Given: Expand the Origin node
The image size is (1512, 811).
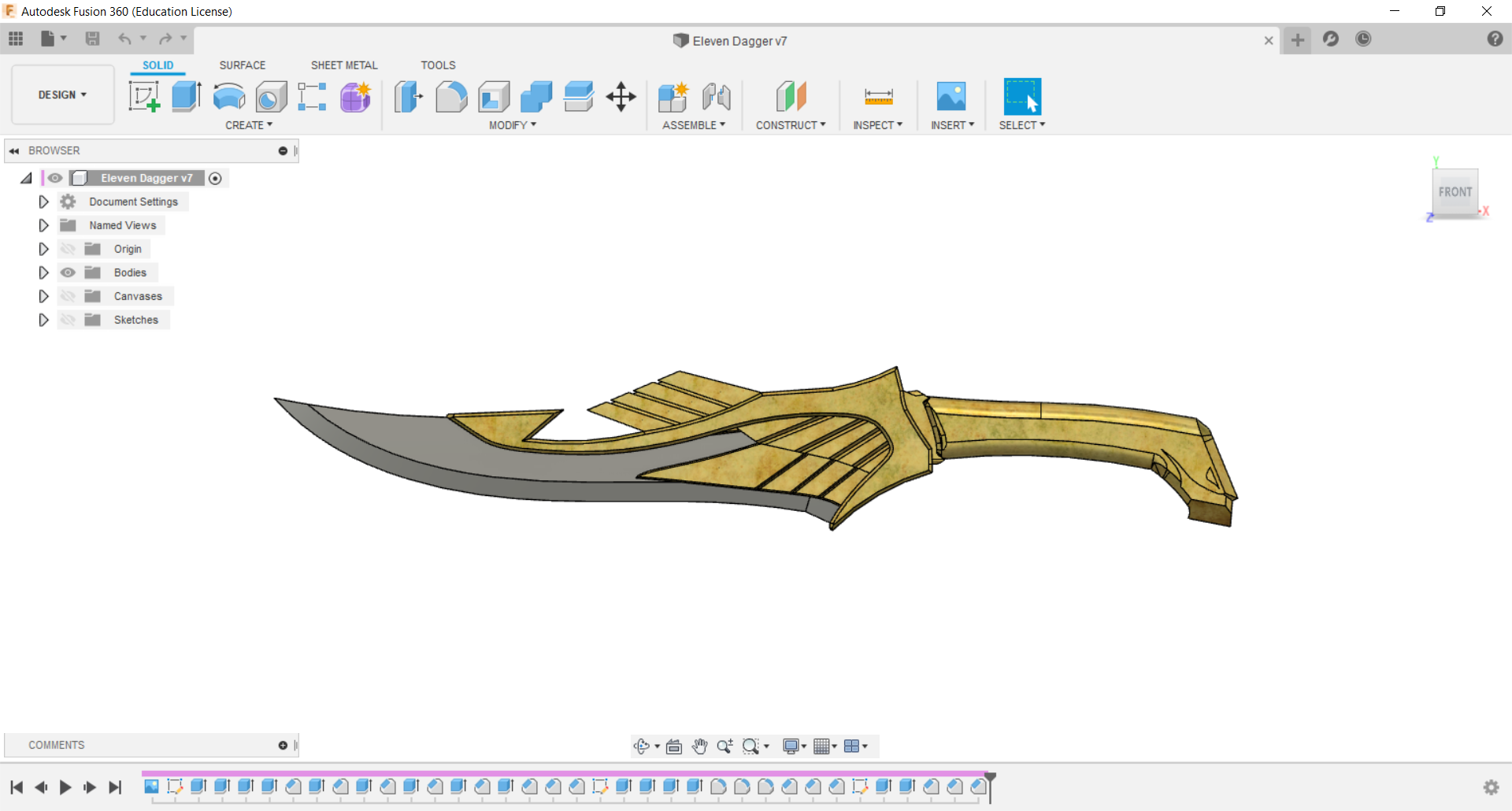Looking at the screenshot, I should pyautogui.click(x=43, y=249).
